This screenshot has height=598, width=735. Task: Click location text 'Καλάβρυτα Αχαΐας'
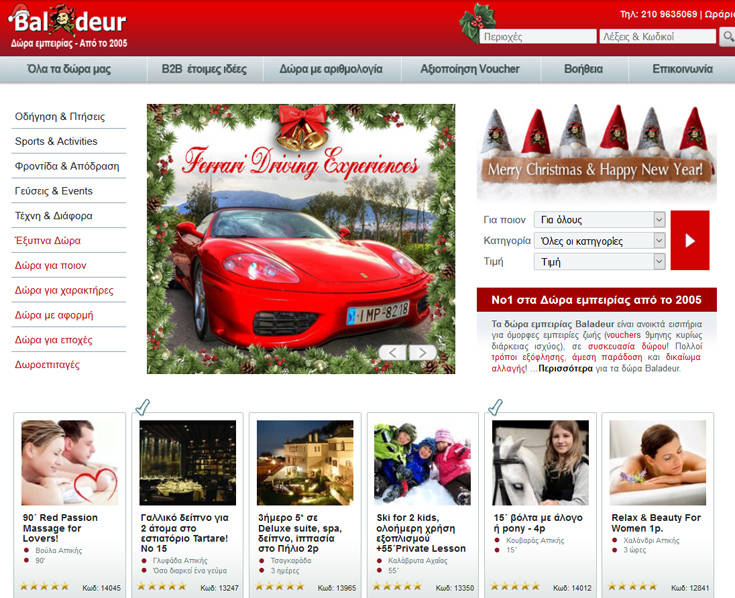tap(418, 561)
